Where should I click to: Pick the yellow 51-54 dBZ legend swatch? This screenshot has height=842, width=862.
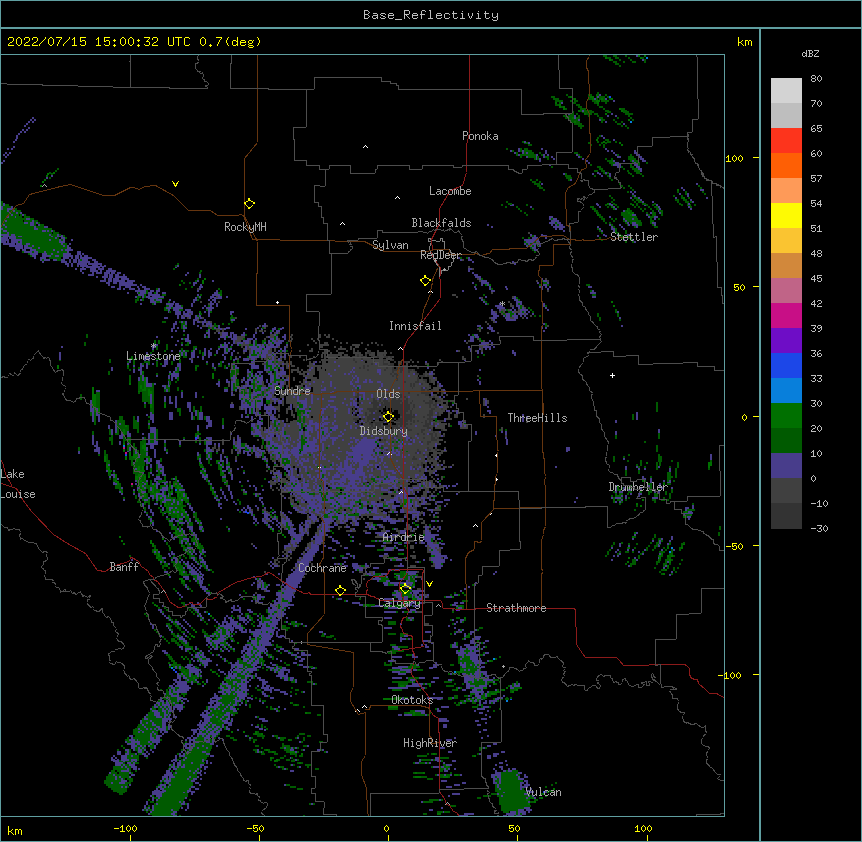(x=786, y=215)
